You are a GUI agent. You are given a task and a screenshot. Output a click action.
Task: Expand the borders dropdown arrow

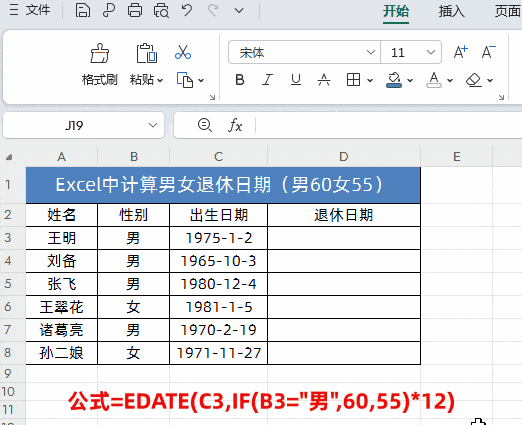[370, 80]
